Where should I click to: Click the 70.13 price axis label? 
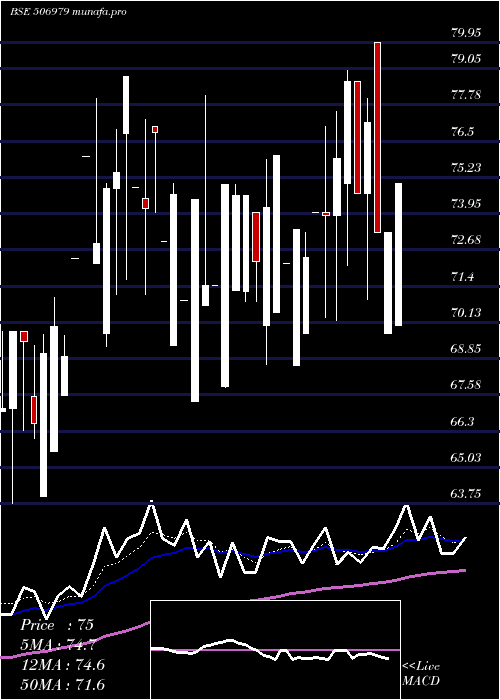coord(466,312)
